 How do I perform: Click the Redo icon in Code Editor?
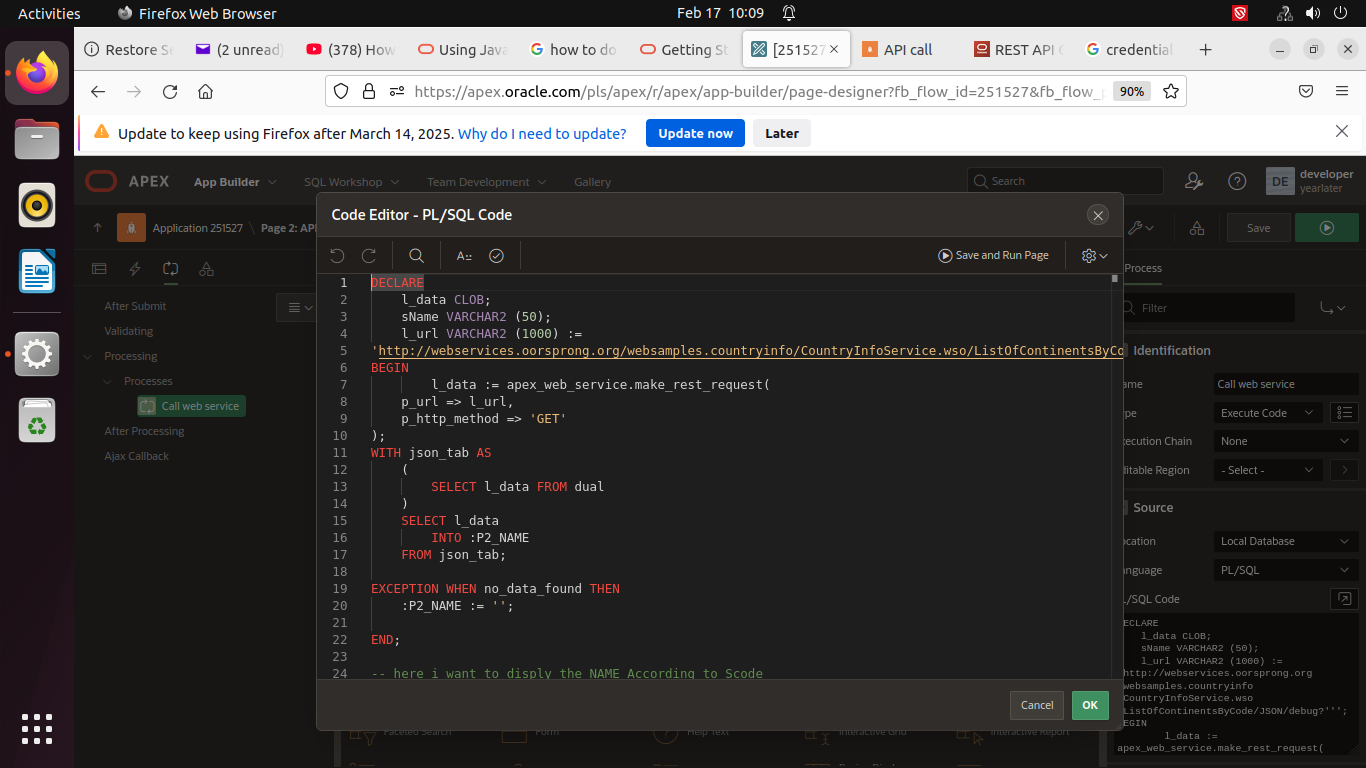369,256
